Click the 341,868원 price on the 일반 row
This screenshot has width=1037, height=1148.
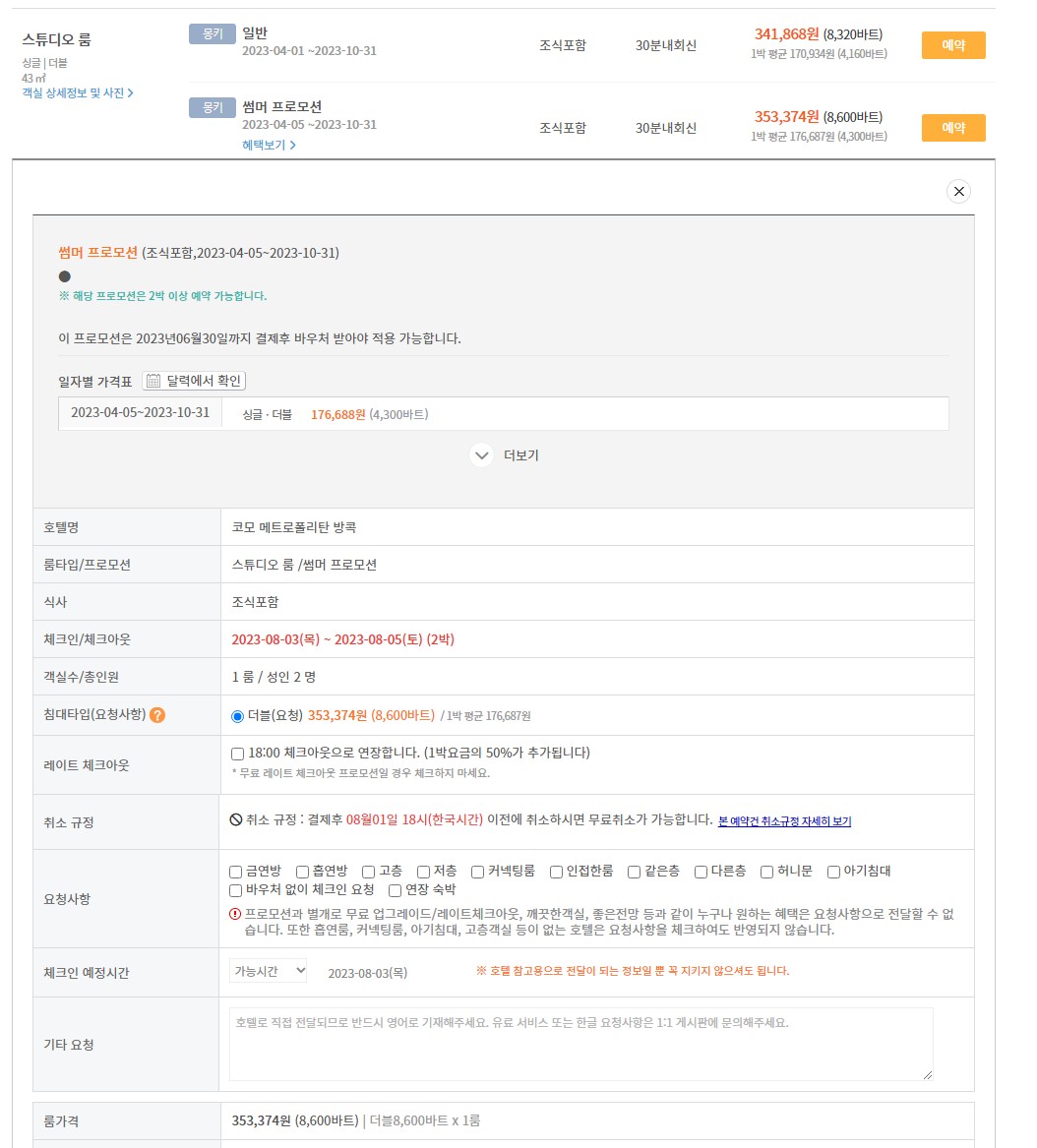786,34
